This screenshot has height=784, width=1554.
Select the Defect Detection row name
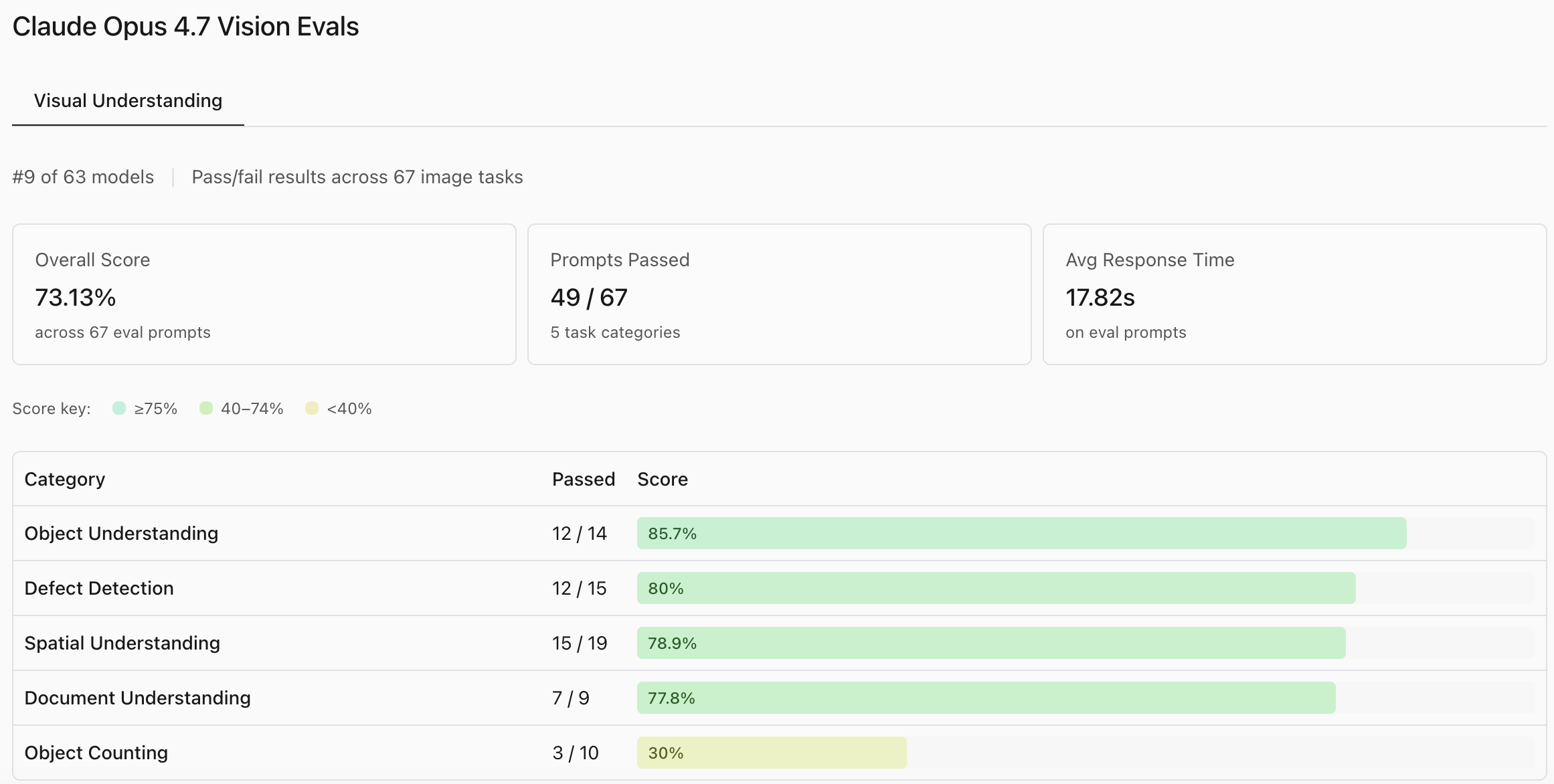point(99,588)
